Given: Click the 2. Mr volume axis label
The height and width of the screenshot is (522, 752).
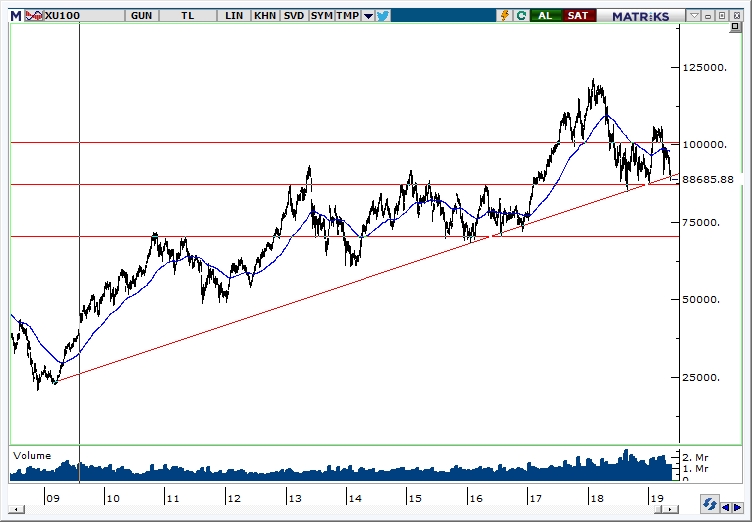Looking at the screenshot, I should pos(695,457).
